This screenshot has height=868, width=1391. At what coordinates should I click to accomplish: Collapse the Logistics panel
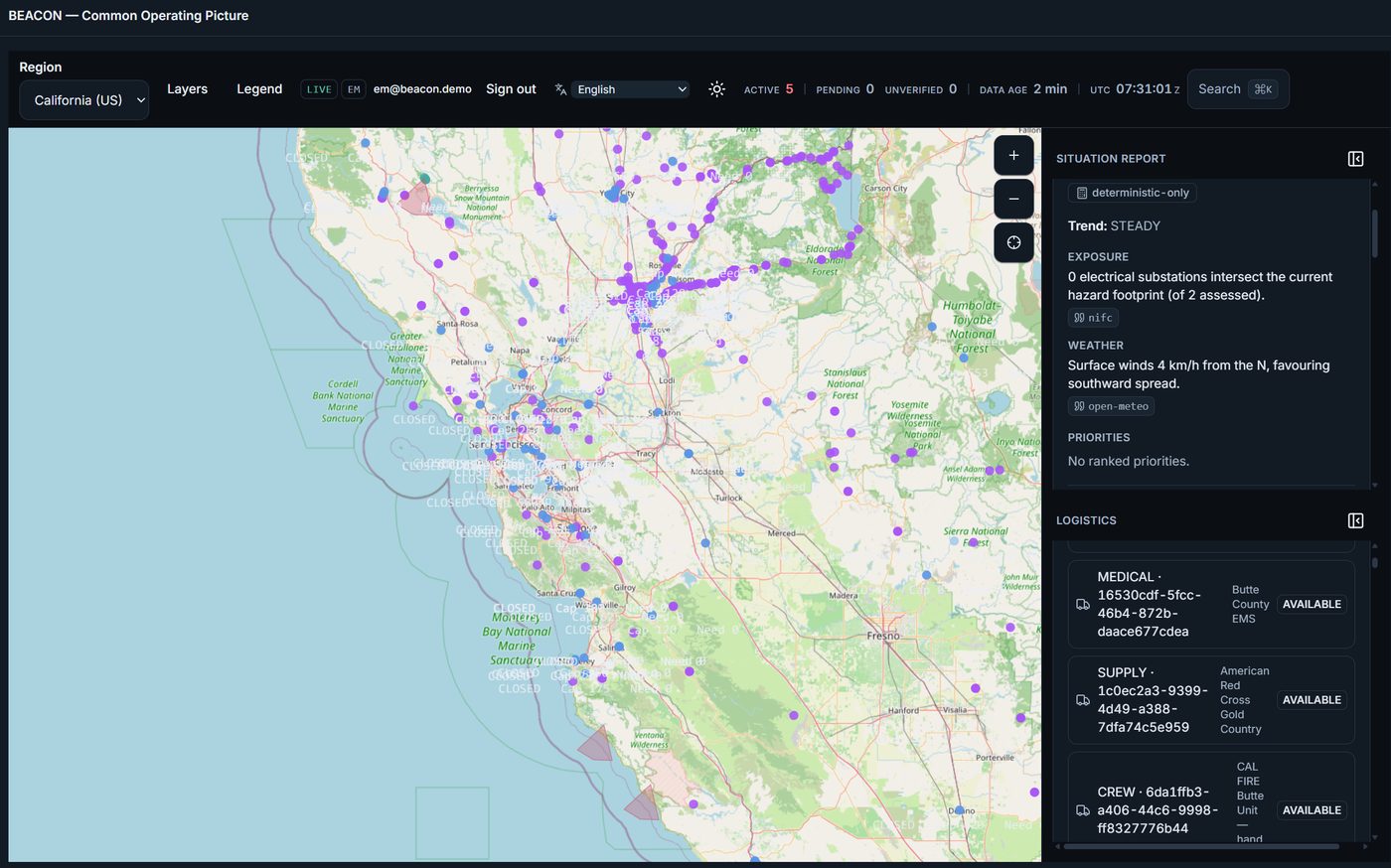1355,520
